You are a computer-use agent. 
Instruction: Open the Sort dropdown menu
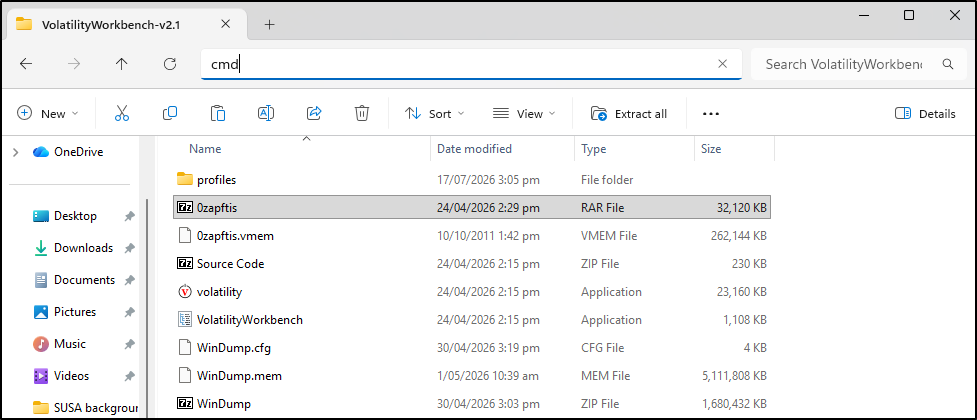[435, 113]
